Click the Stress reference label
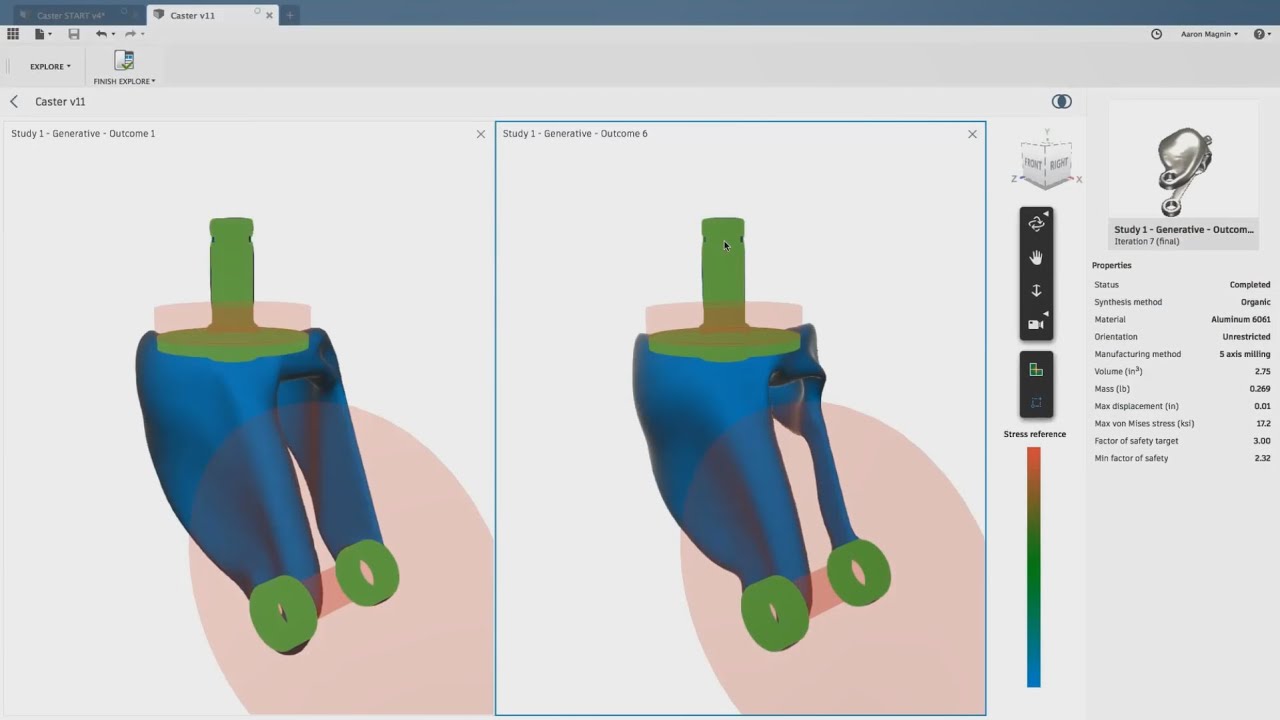 coord(1035,434)
